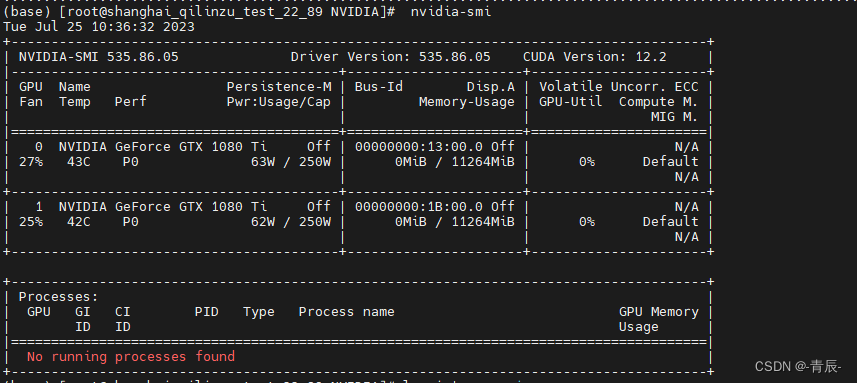857x383 pixels.
Task: Click the CUDA Version 12.2 text
Action: pyautogui.click(x=595, y=57)
